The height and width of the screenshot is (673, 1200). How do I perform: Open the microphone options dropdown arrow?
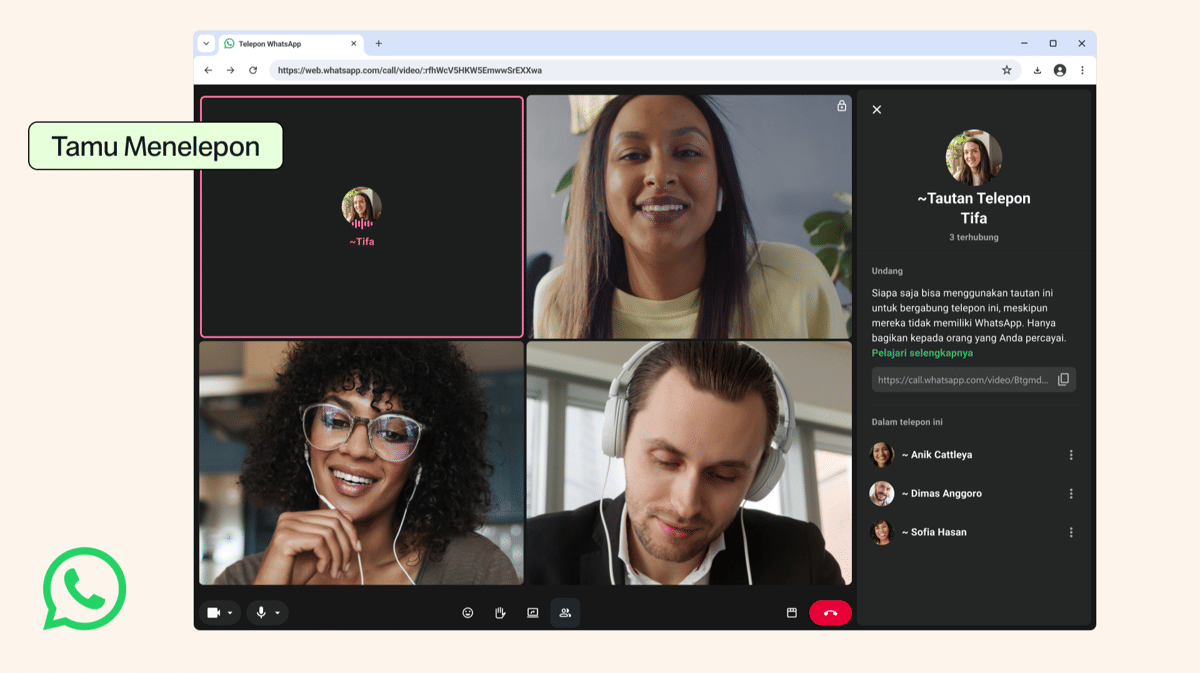pyautogui.click(x=278, y=613)
